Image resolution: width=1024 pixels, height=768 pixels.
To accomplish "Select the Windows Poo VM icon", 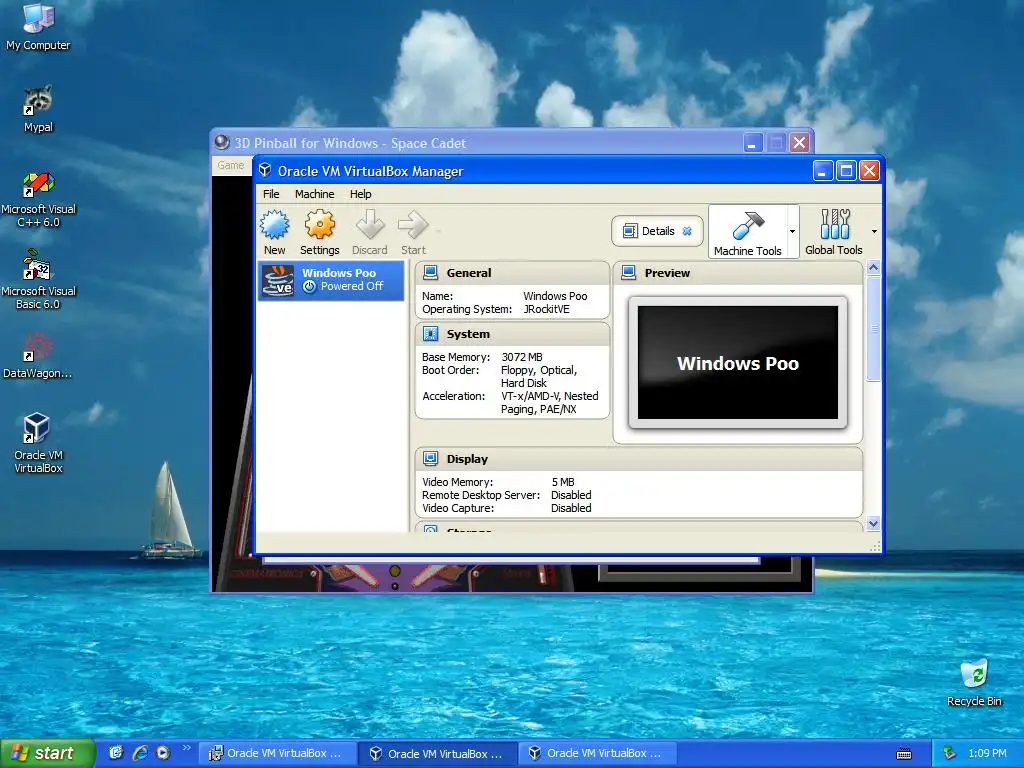I will [278, 281].
